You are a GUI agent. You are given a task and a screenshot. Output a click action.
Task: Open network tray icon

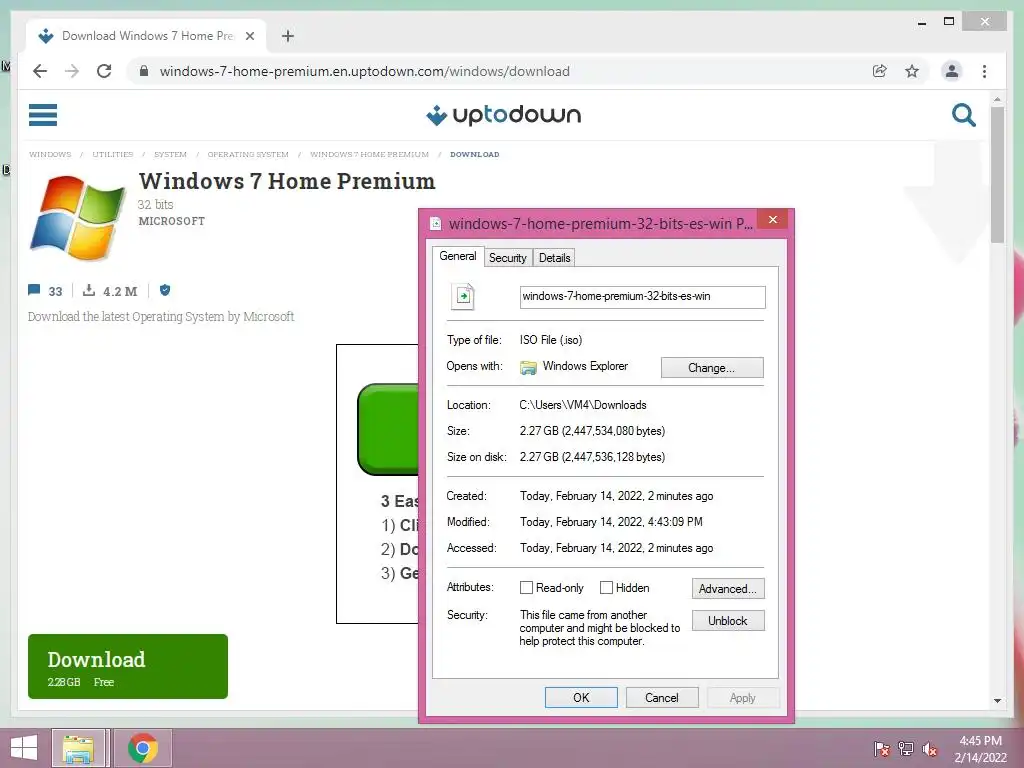tap(906, 749)
